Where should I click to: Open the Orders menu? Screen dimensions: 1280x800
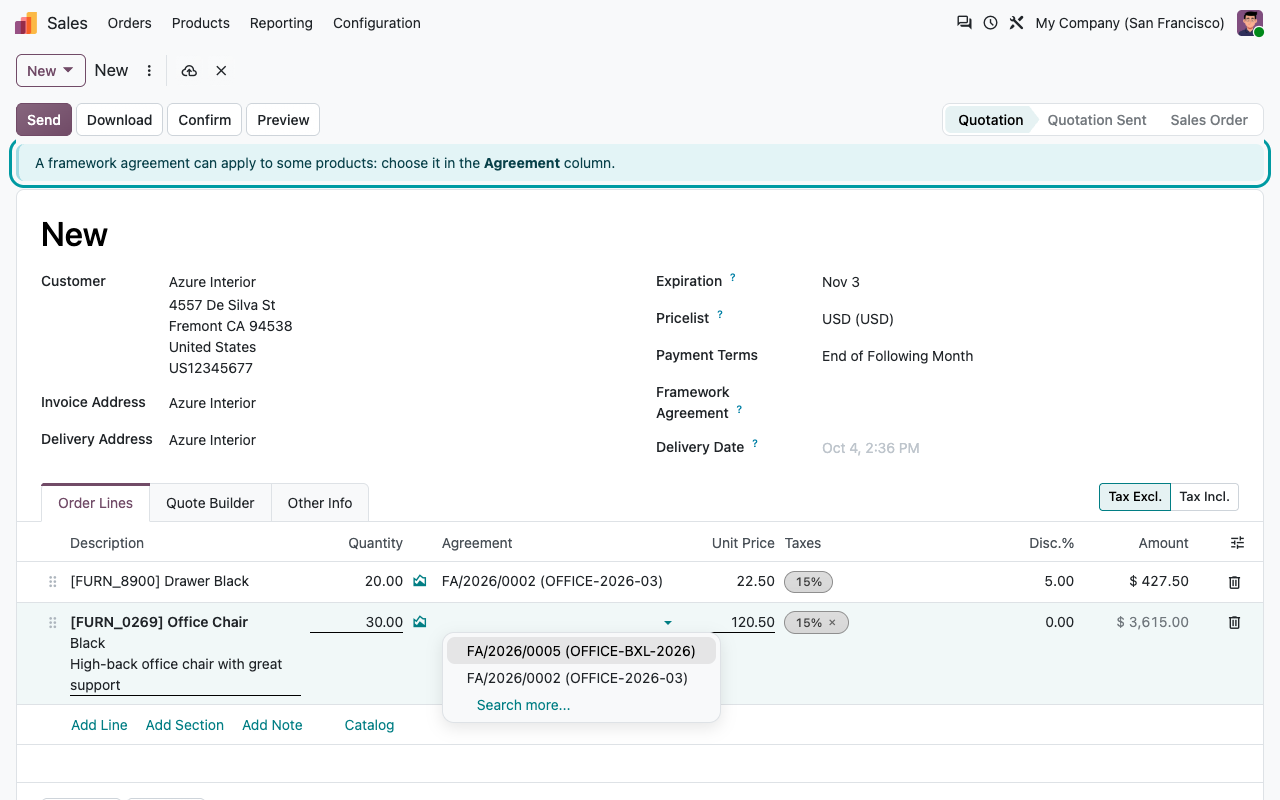coord(130,23)
